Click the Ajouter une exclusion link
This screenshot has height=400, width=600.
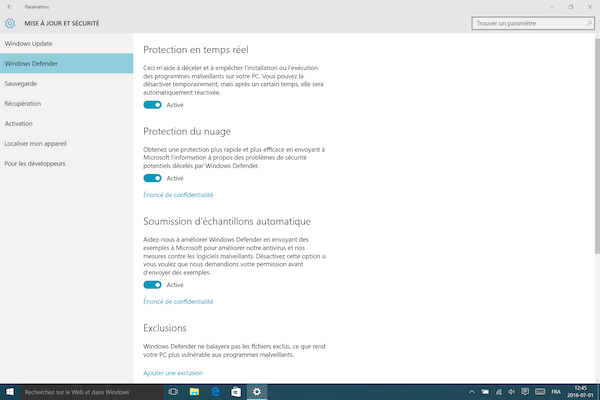click(x=173, y=373)
